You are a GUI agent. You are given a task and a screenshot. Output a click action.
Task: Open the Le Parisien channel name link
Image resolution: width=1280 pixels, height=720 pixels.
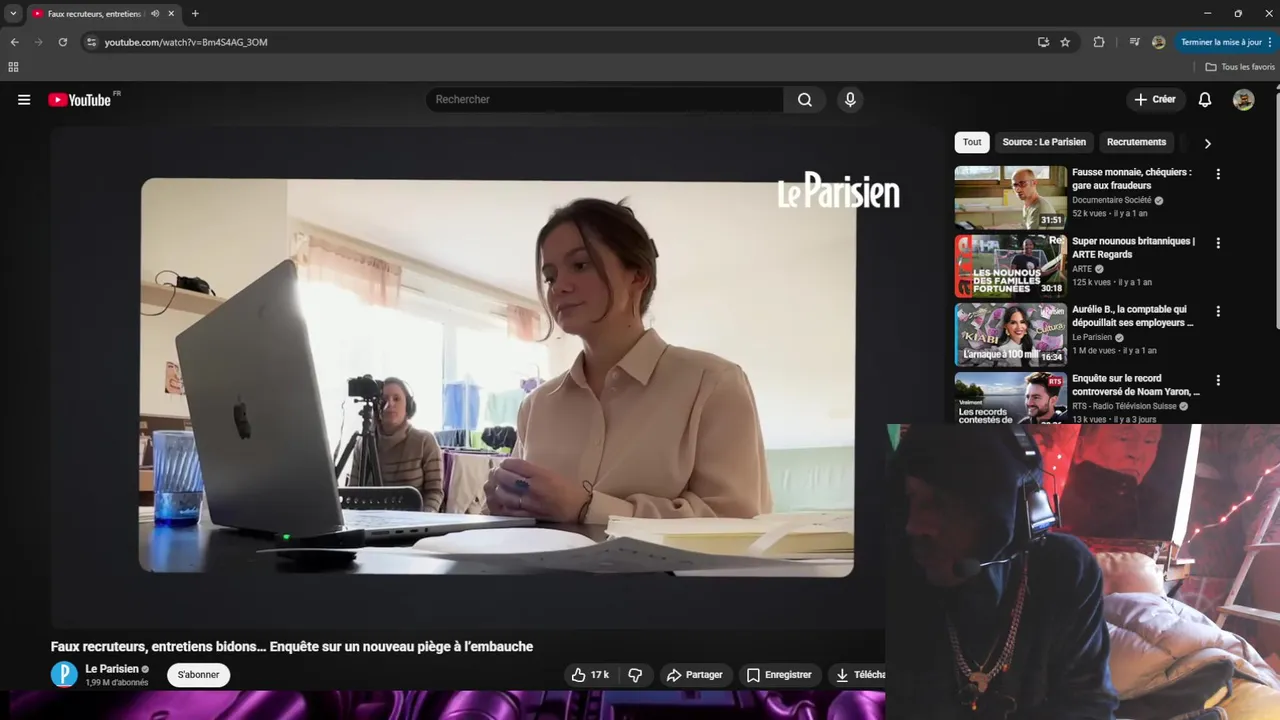tap(112, 669)
